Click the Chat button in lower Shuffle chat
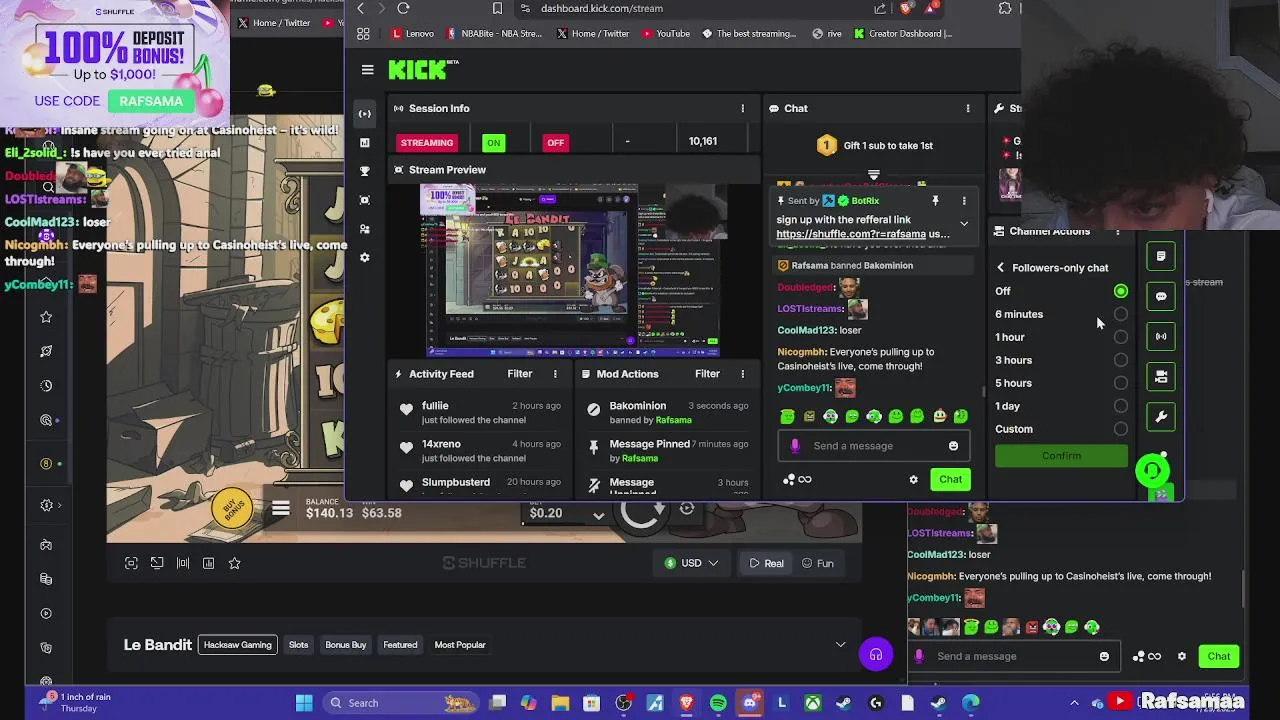 [1218, 656]
